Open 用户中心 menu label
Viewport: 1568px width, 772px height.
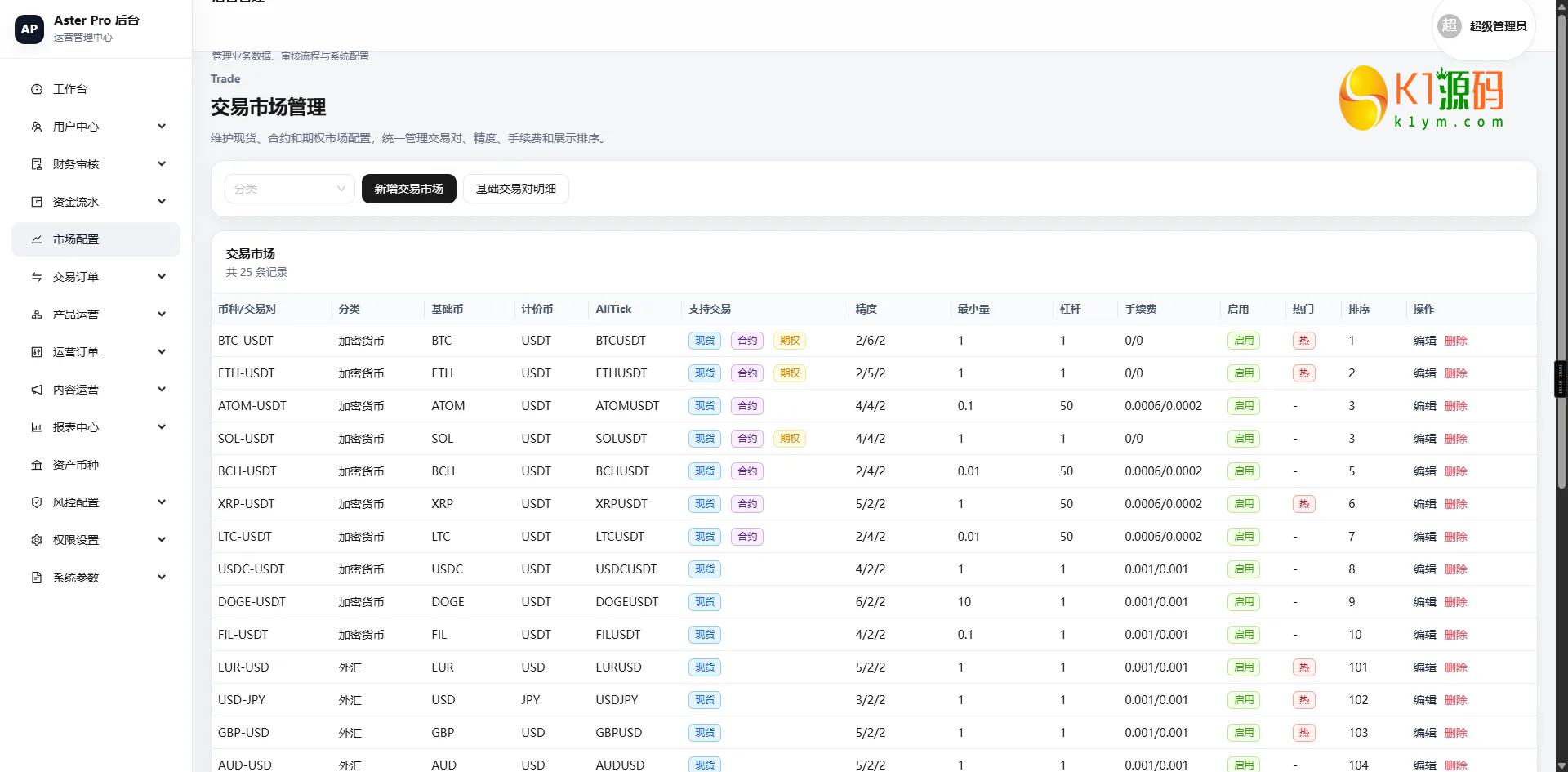[76, 127]
